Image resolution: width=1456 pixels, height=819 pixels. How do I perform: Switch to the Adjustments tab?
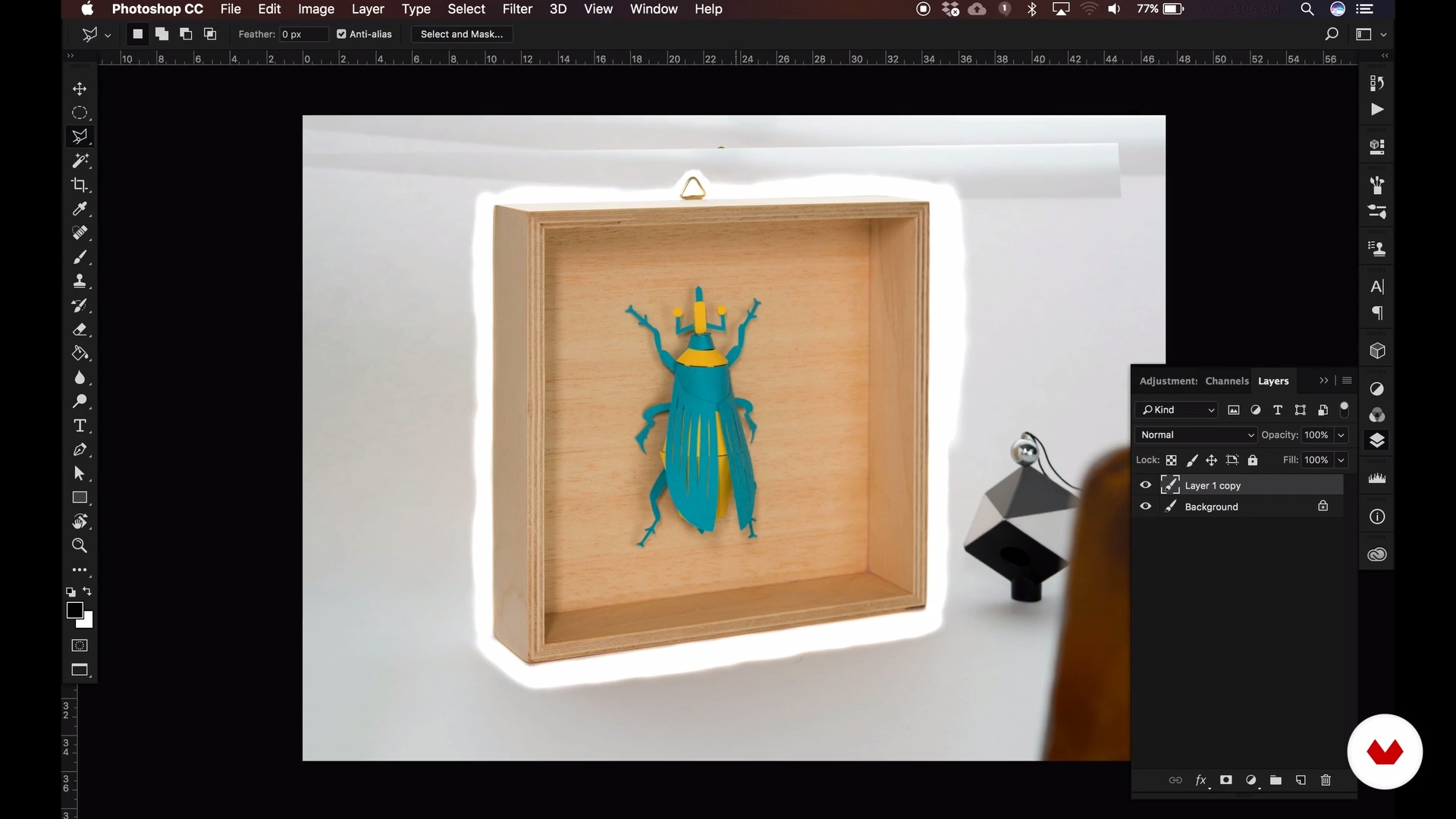(x=1168, y=381)
